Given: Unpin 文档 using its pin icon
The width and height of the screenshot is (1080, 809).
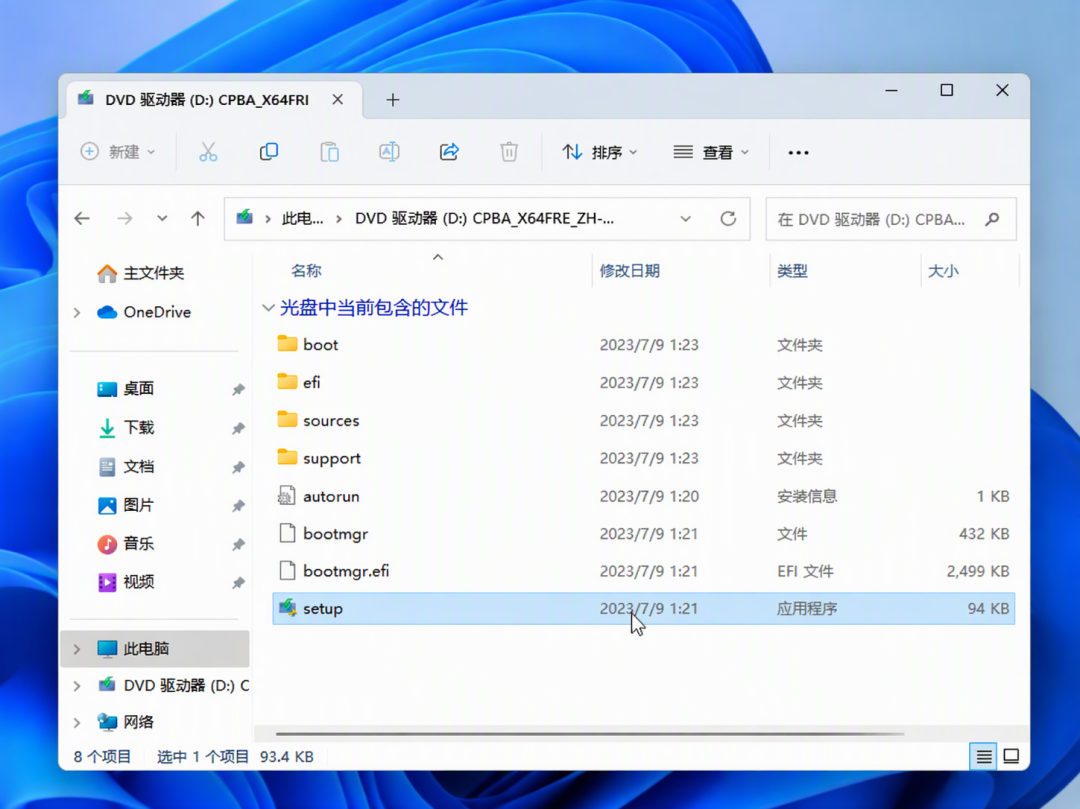Looking at the screenshot, I should click(238, 467).
